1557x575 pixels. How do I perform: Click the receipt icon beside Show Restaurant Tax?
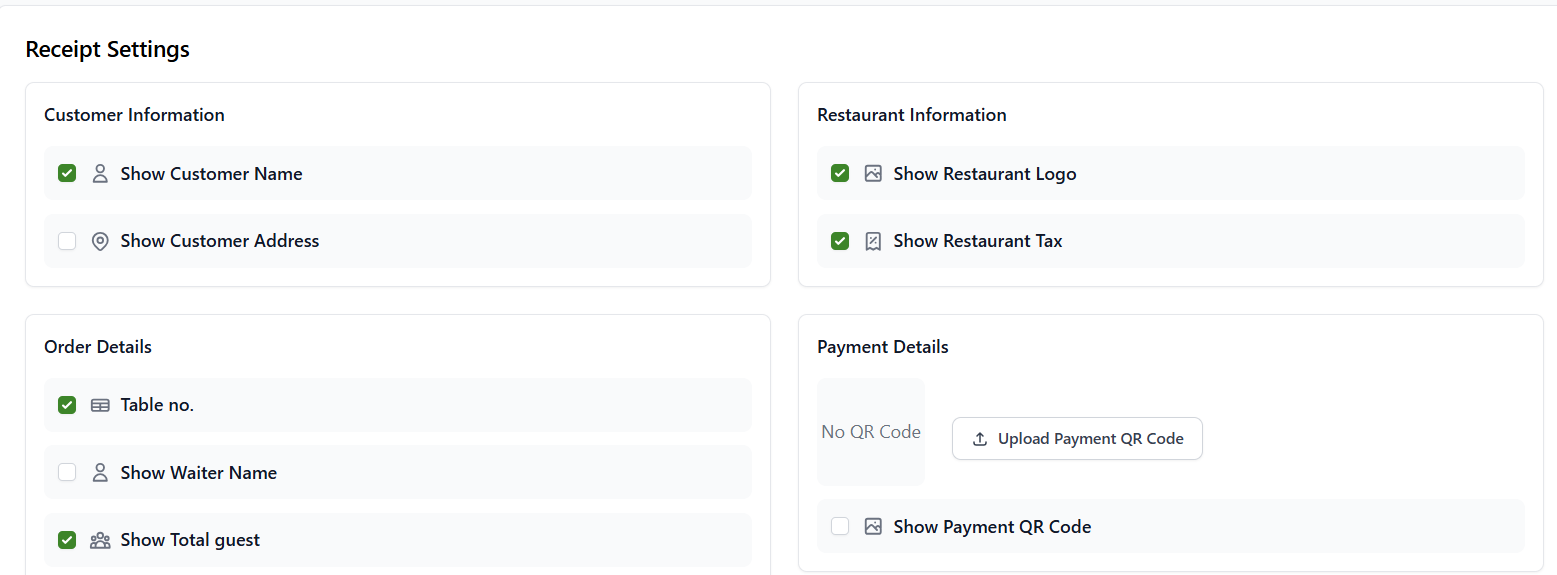click(x=873, y=241)
